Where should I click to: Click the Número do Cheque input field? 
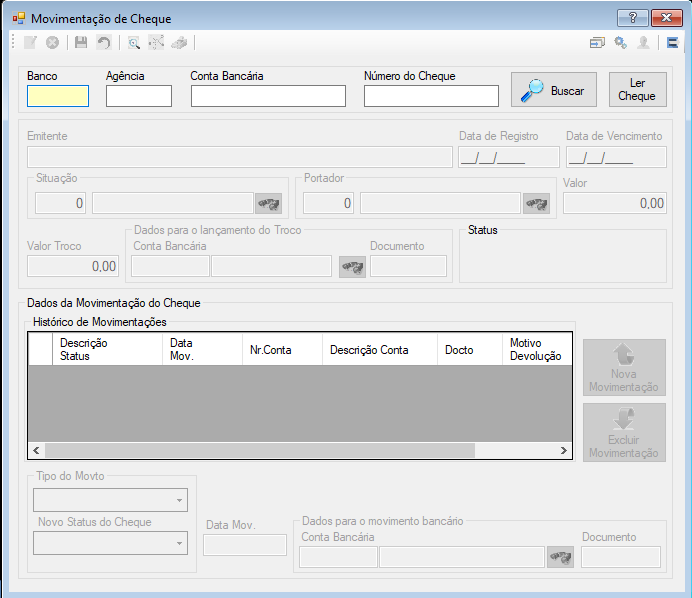pyautogui.click(x=431, y=96)
